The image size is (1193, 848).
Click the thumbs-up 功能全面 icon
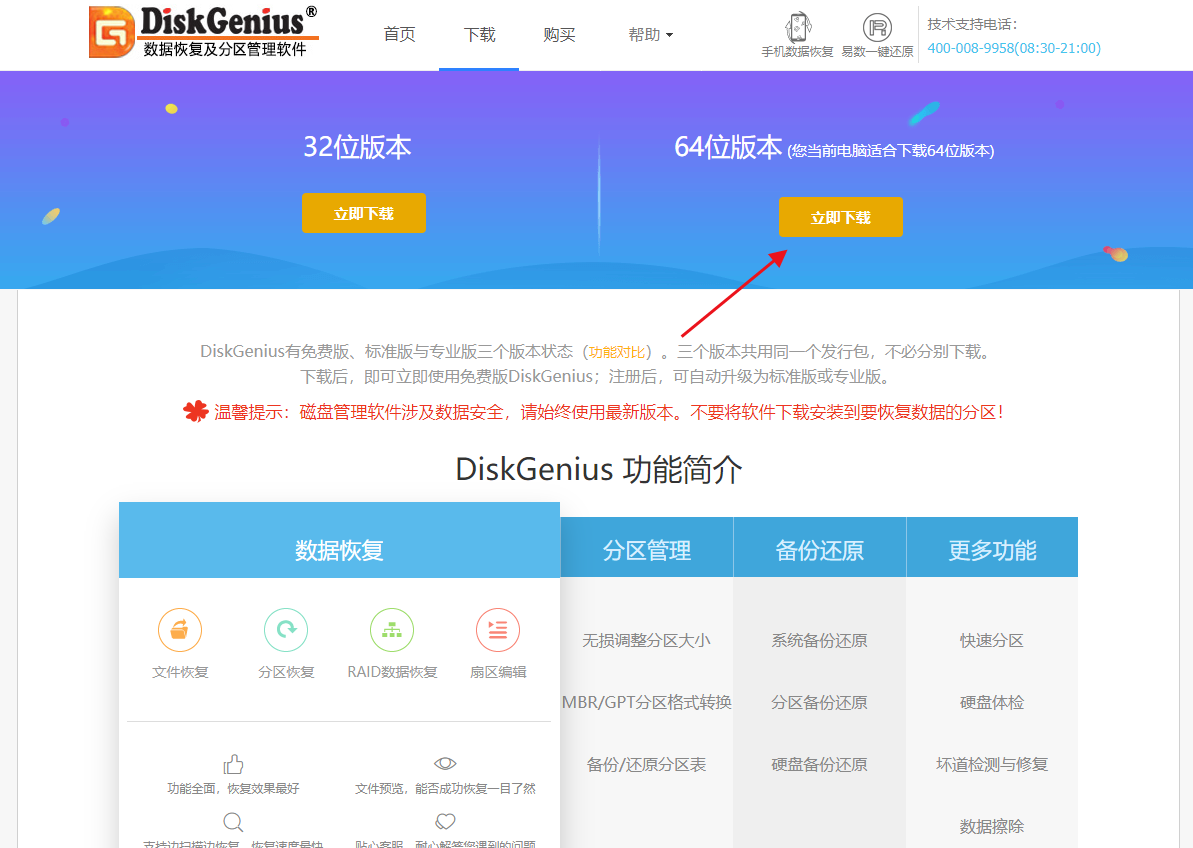point(233,765)
